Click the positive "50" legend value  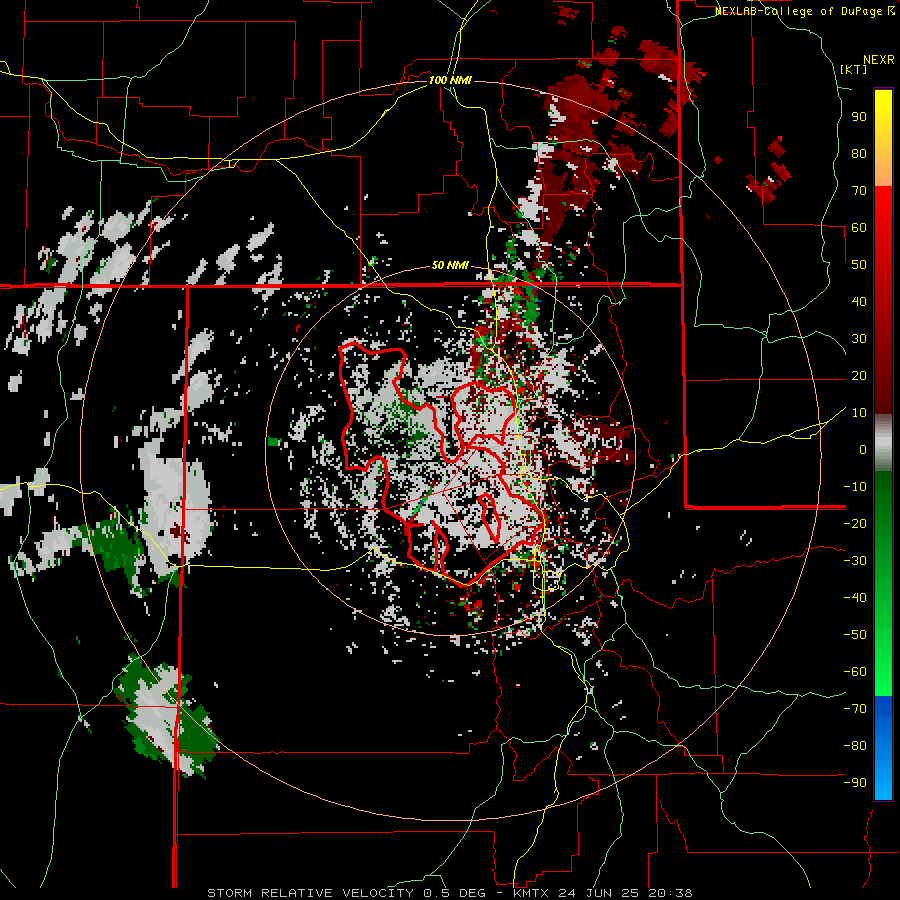click(x=859, y=265)
